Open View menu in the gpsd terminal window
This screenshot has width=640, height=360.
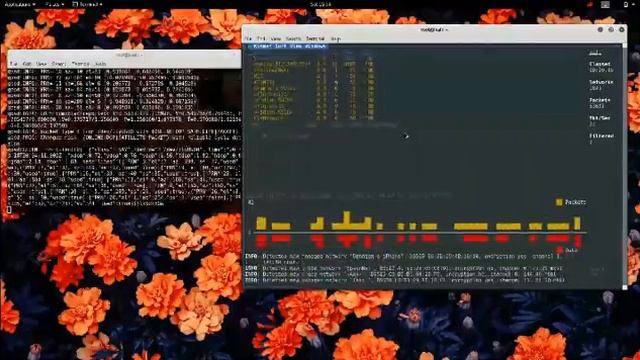tap(41, 64)
